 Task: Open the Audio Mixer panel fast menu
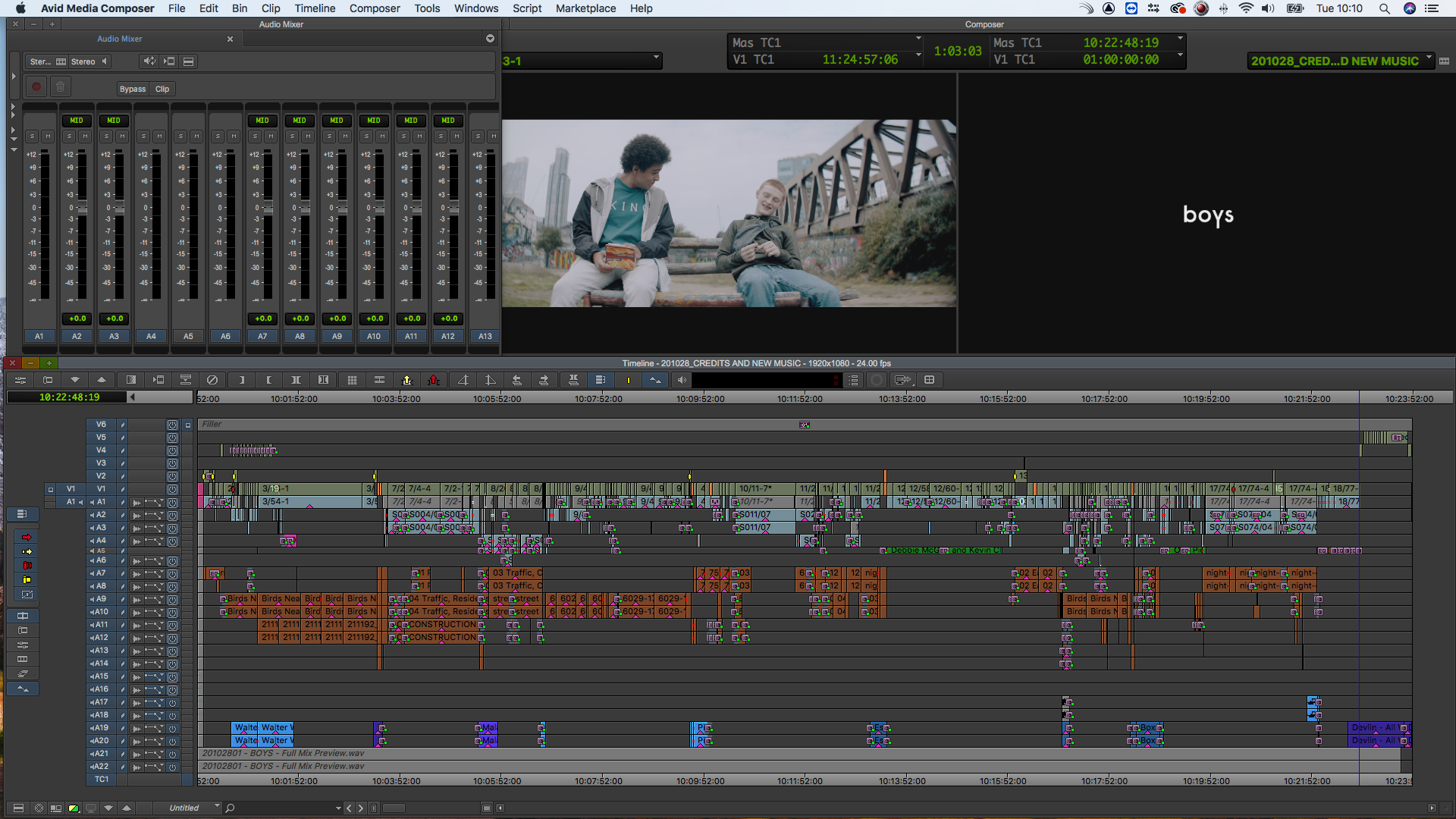pyautogui.click(x=490, y=39)
